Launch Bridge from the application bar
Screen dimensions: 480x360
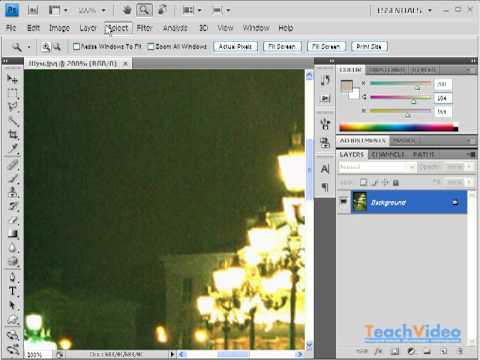(33, 11)
